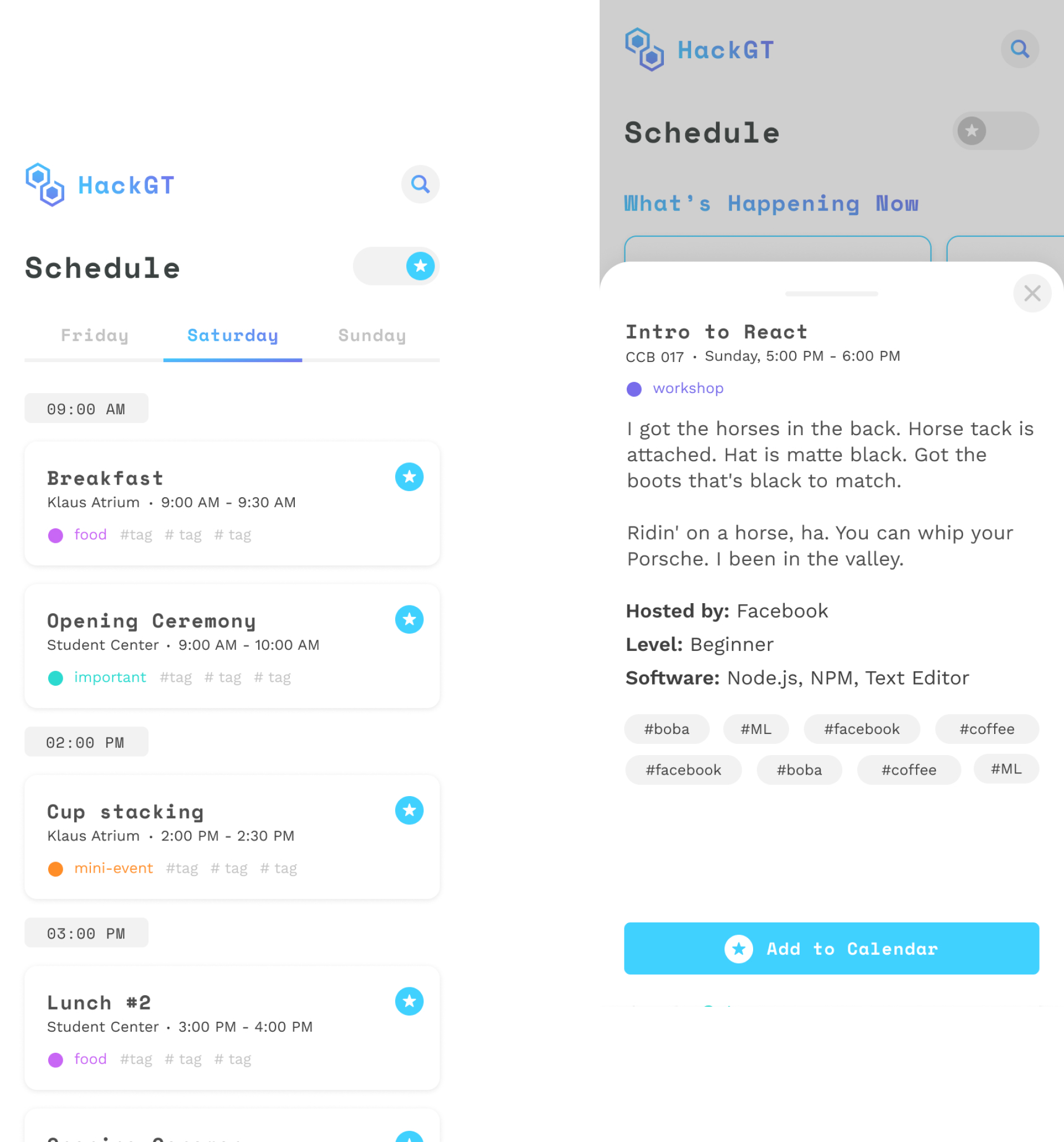Viewport: 1064px width, 1142px height.
Task: Select the Saturday tab
Action: (232, 335)
